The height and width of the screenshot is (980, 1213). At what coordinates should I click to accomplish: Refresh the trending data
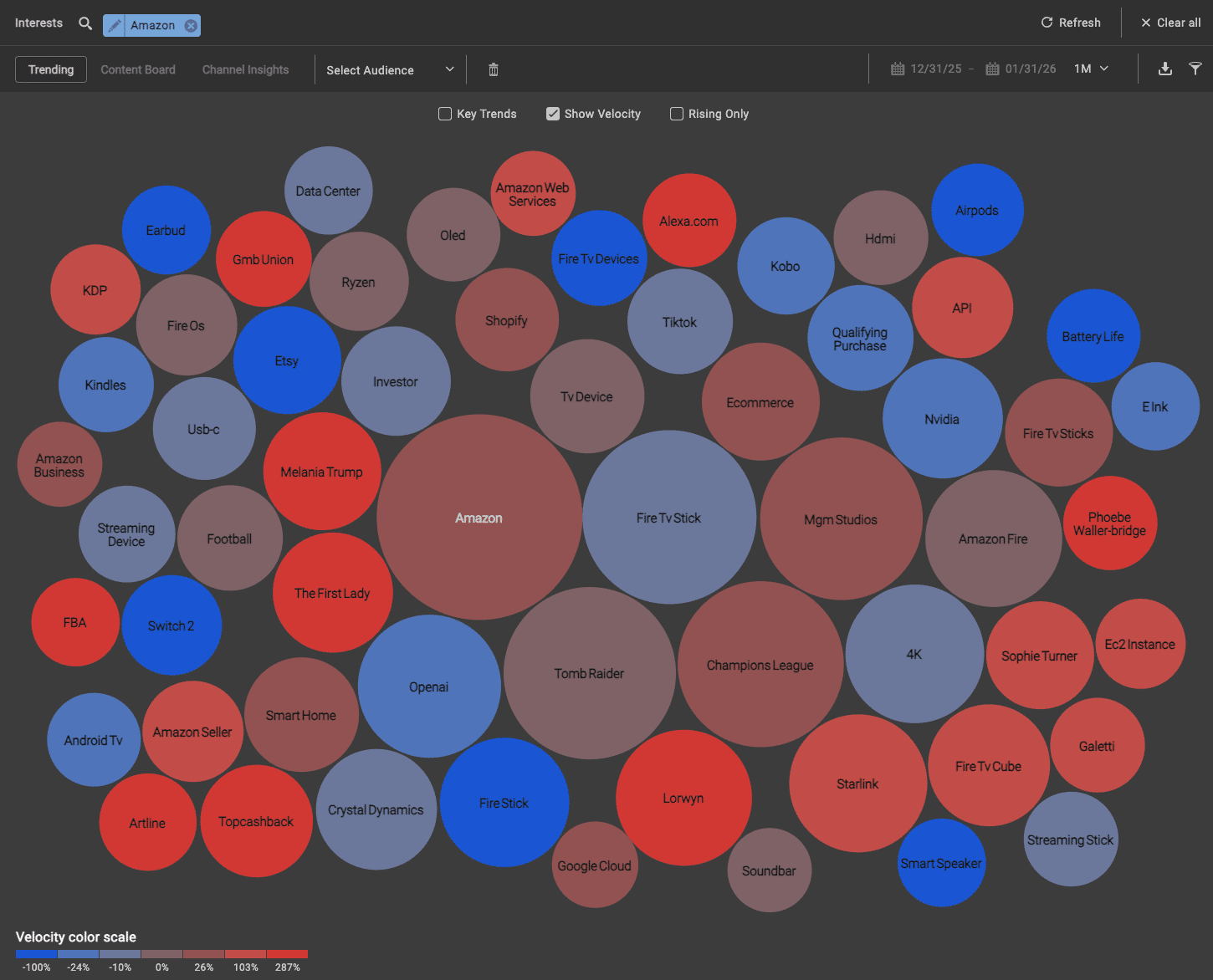(x=1071, y=23)
